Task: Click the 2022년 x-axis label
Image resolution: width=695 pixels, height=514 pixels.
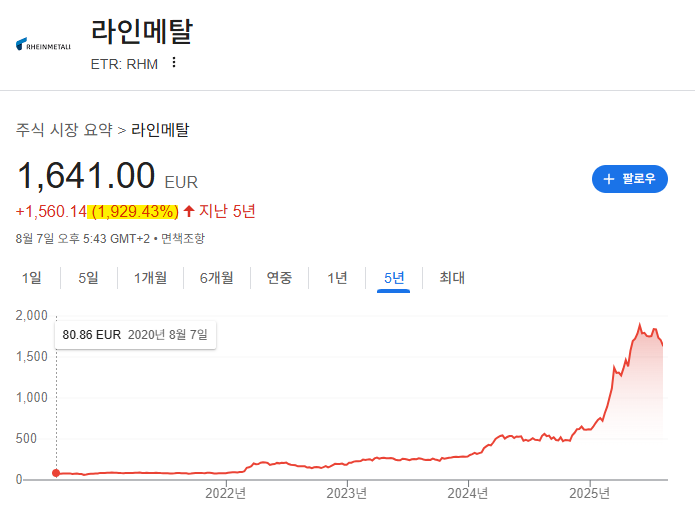Action: tap(225, 493)
